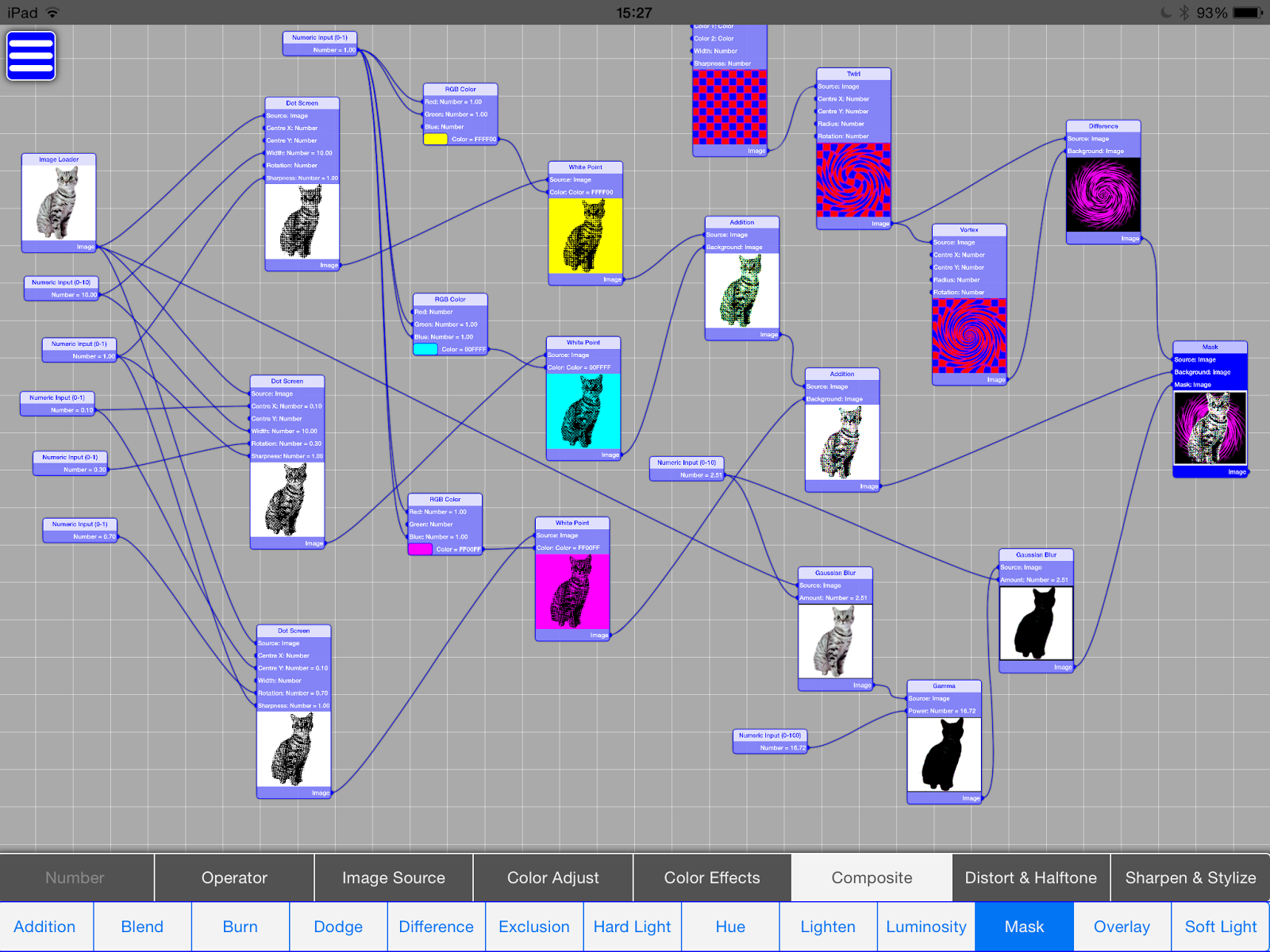Tap the Bluetooth status icon

click(x=1183, y=13)
